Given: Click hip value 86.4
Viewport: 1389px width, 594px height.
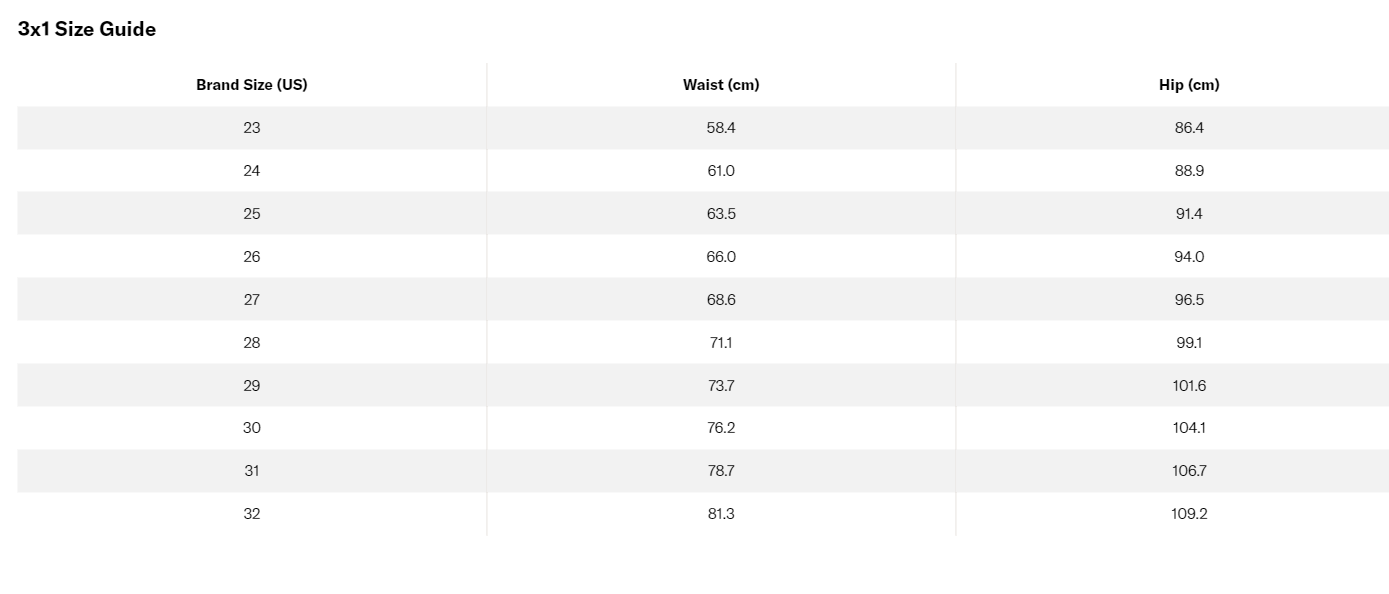Looking at the screenshot, I should 1189,128.
